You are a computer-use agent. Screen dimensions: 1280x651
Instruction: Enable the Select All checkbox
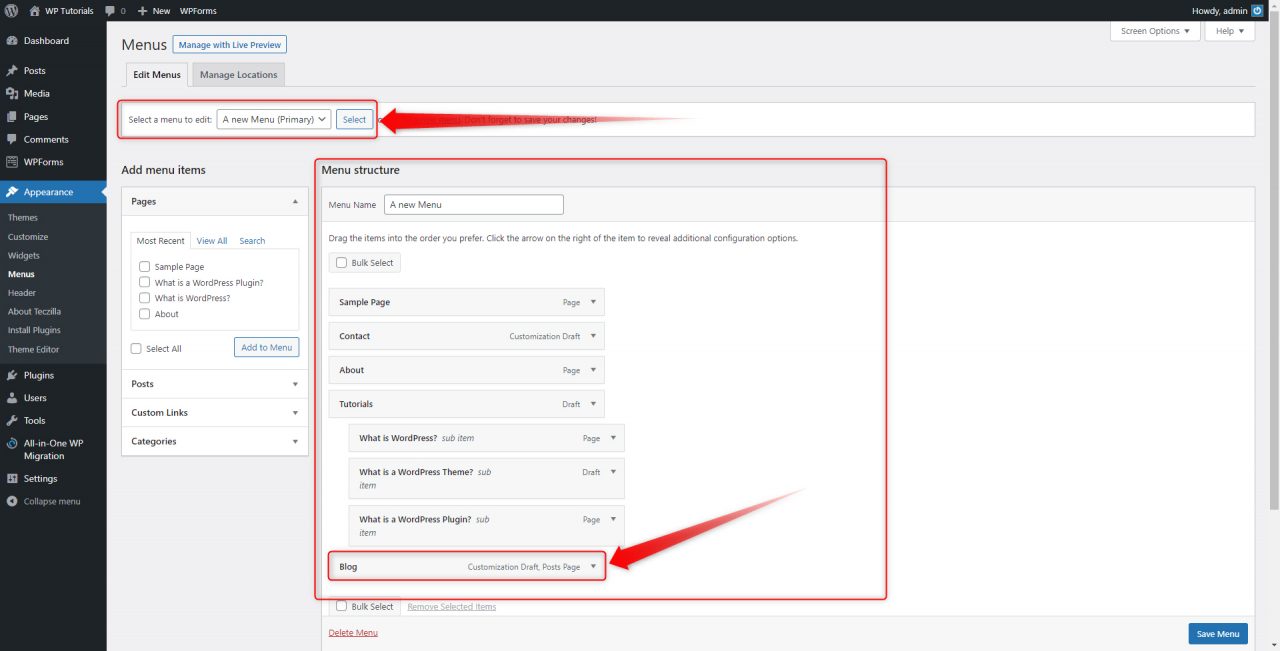click(x=136, y=347)
